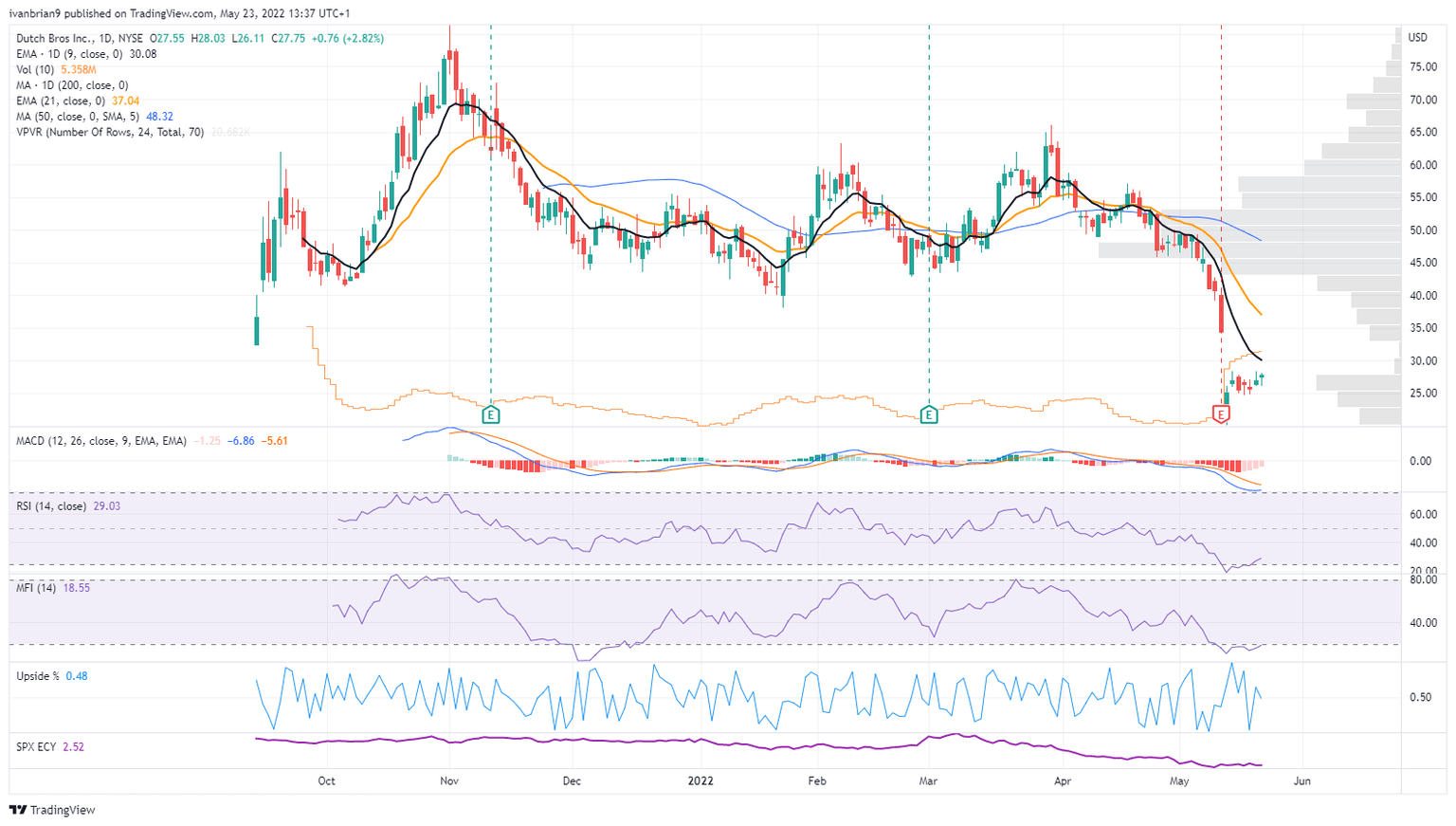1456x826 pixels.
Task: Click the close price value C27.75
Action: (288, 39)
